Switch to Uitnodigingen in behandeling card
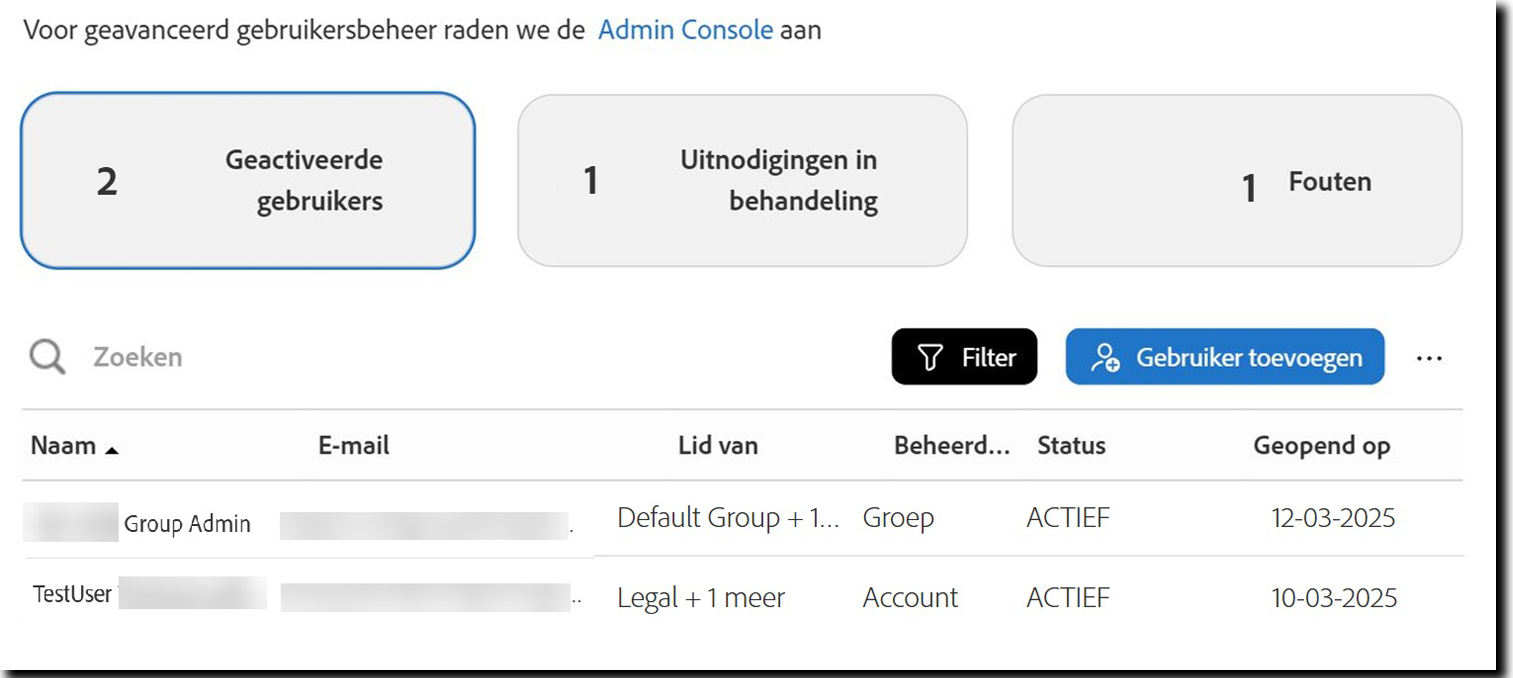1513x678 pixels. [741, 181]
